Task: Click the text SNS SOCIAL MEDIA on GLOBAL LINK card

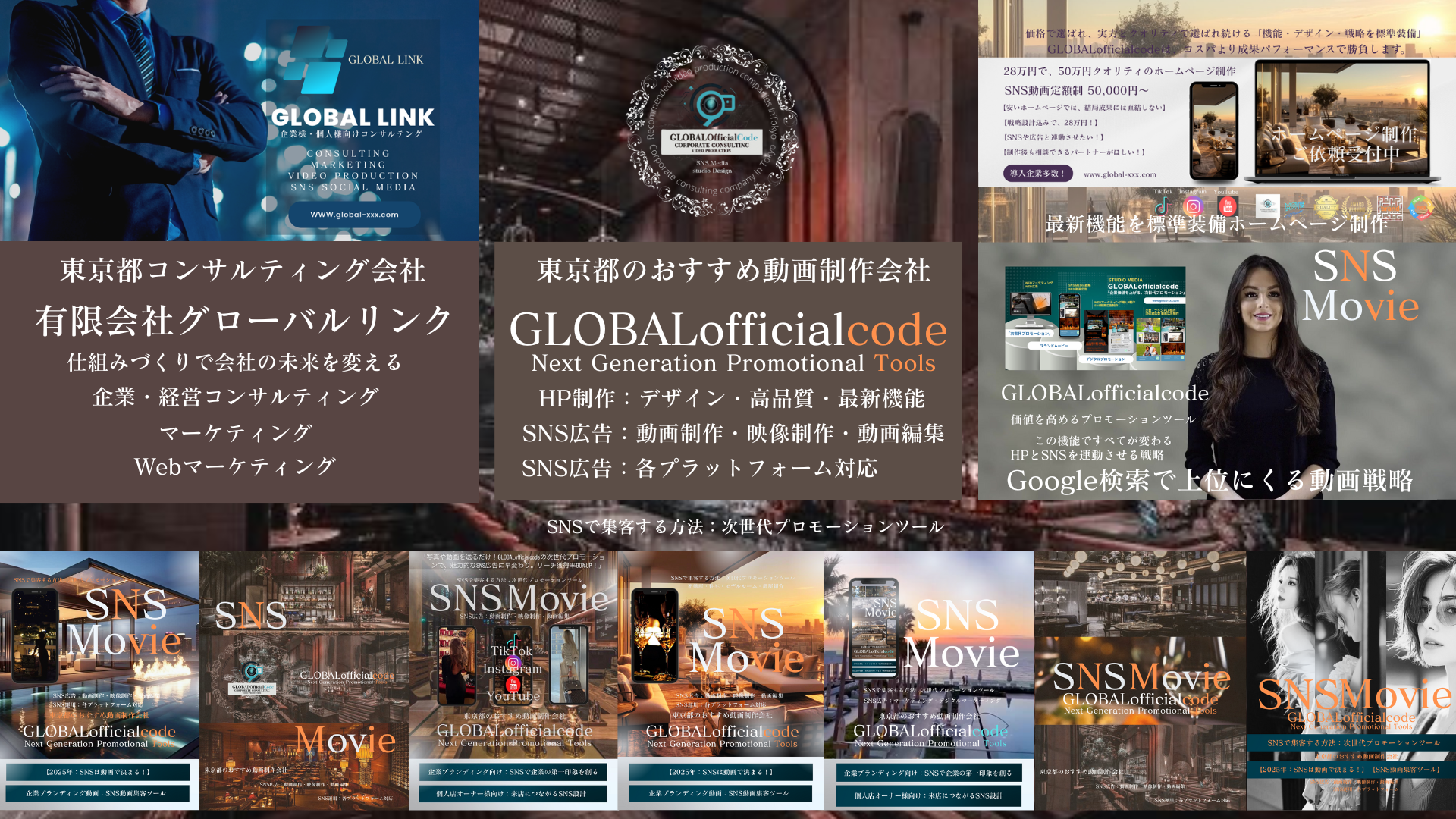Action: coord(353,187)
